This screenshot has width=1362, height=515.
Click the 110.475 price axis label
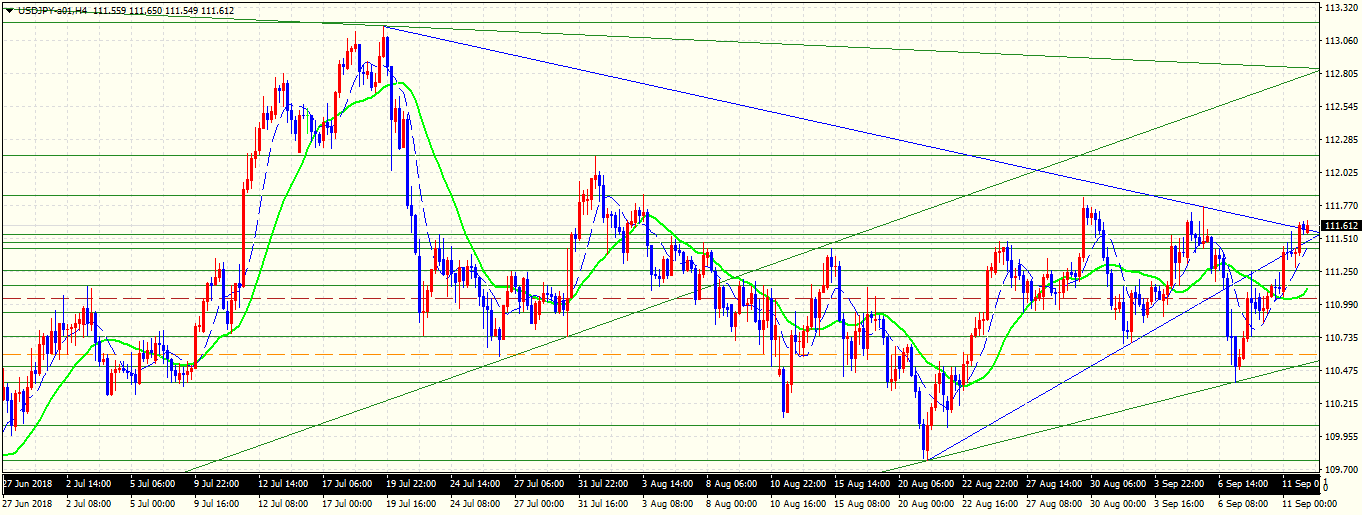click(1339, 371)
